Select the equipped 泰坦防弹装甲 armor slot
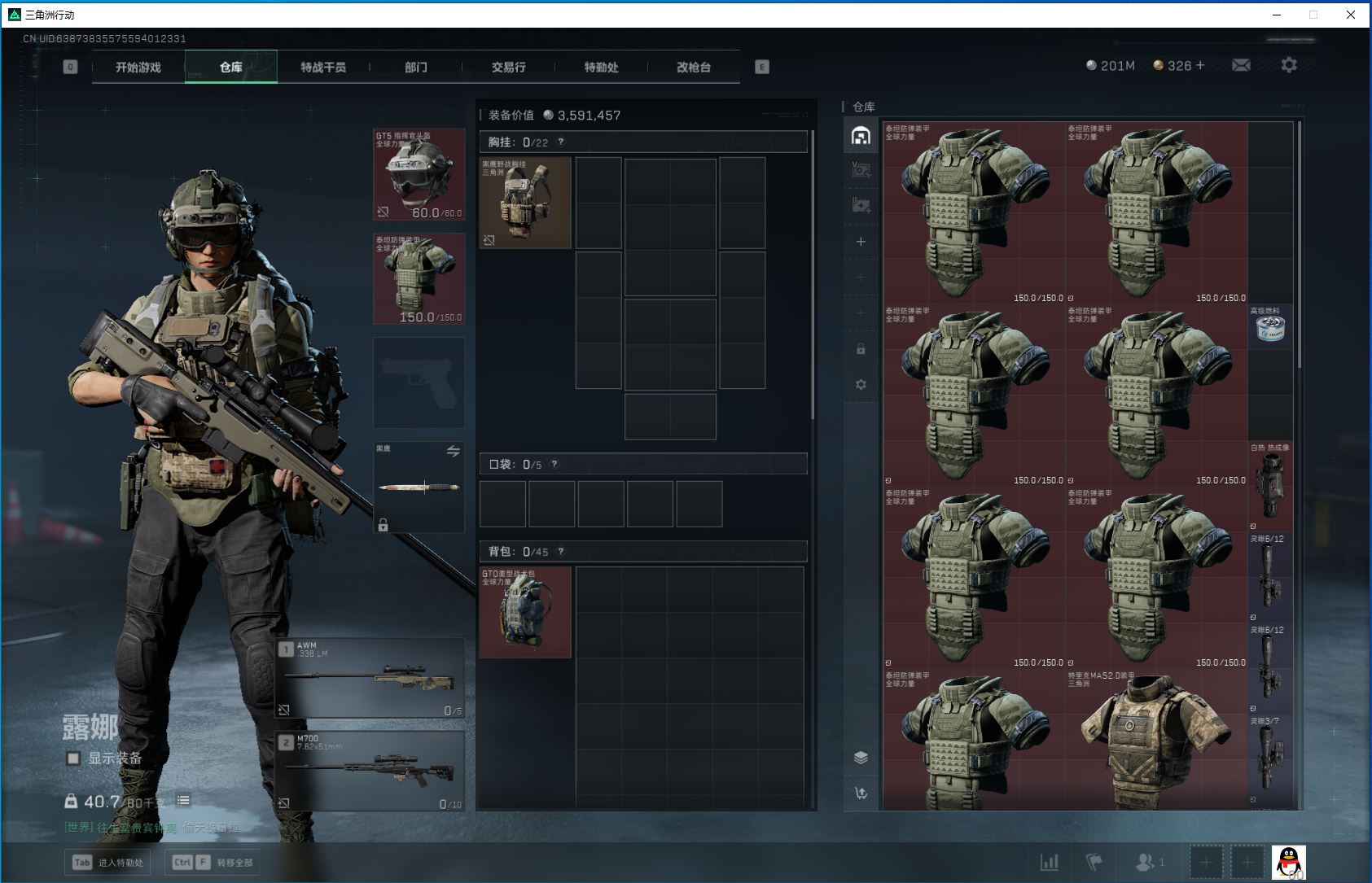Screen dimensions: 1372x883 (419, 278)
